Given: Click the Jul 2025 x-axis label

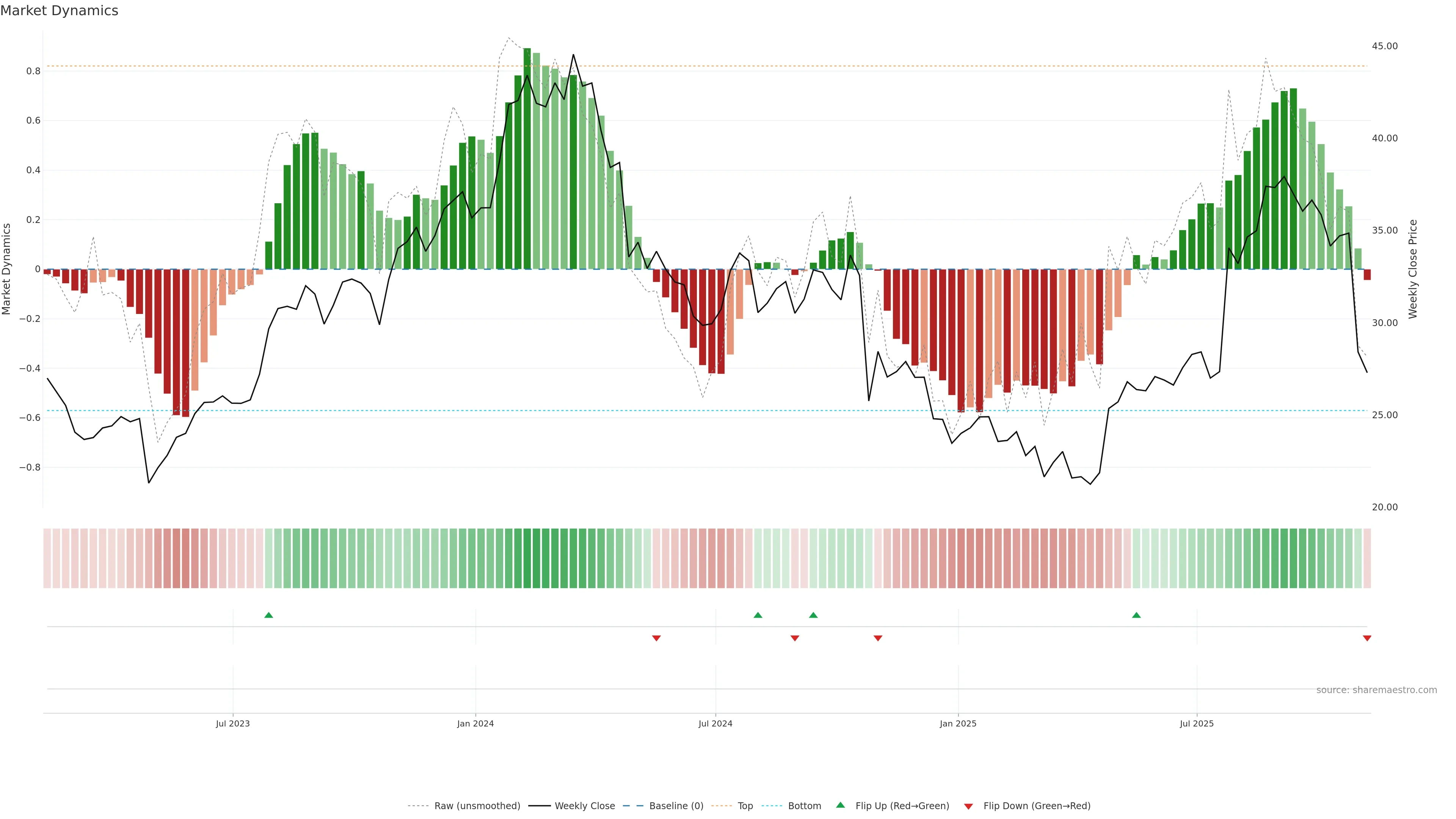Looking at the screenshot, I should click(1197, 723).
